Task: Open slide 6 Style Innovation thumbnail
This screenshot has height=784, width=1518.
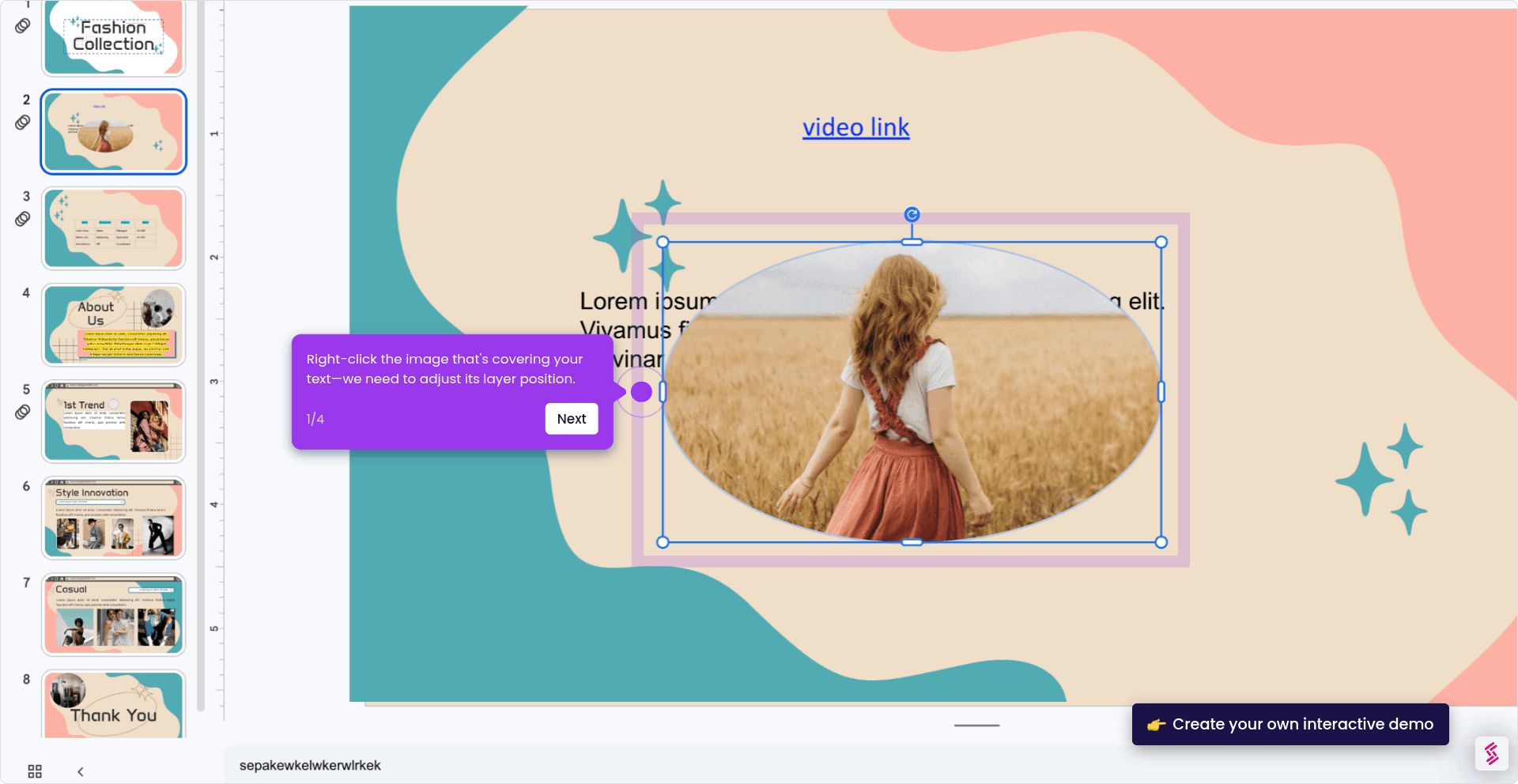Action: point(114,518)
